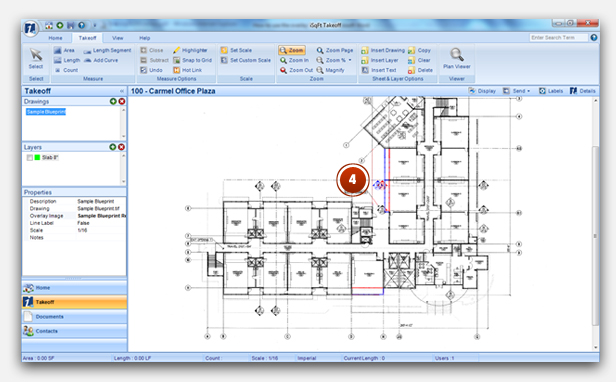Click Insert Drawing in ribbon
Image resolution: width=616 pixels, height=382 pixels.
(383, 50)
